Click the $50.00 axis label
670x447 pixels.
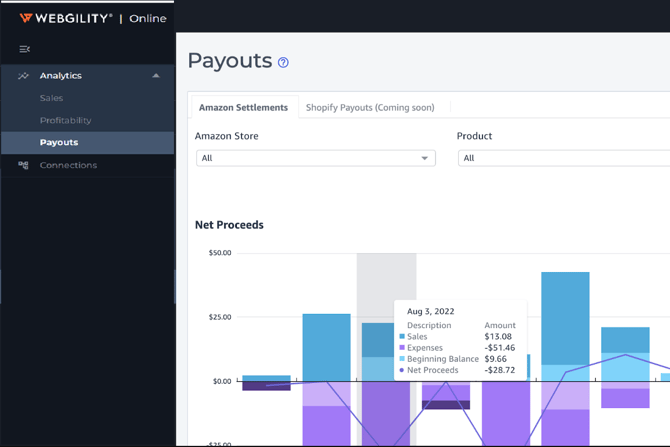coord(220,253)
